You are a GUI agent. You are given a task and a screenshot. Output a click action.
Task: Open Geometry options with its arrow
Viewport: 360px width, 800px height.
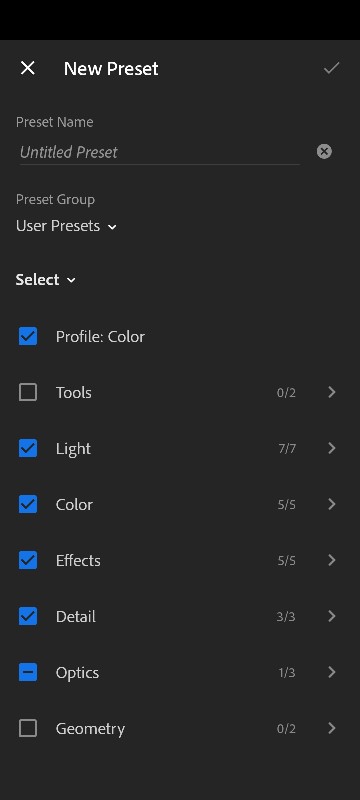(332, 728)
